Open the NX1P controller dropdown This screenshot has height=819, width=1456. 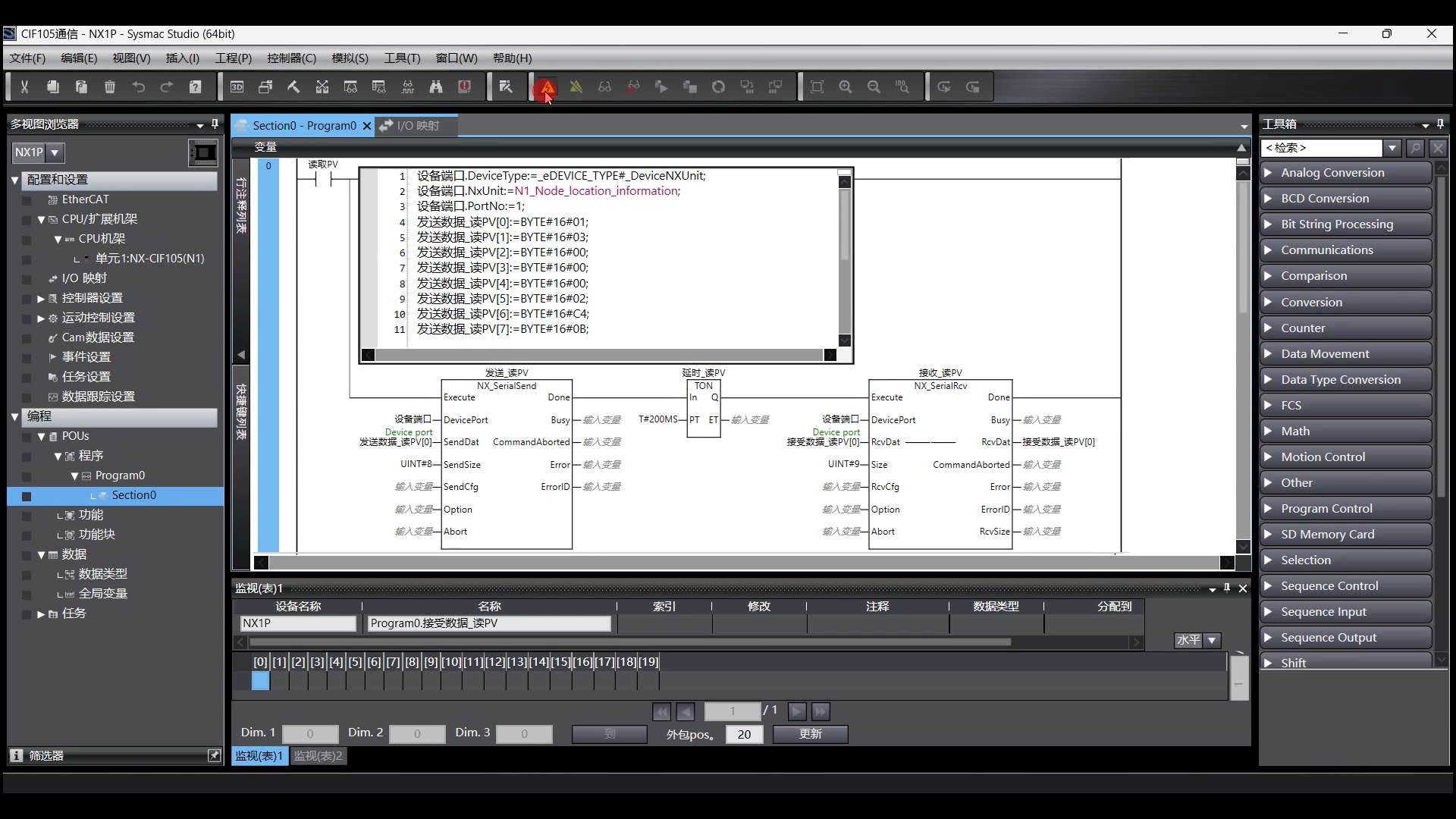coord(55,152)
